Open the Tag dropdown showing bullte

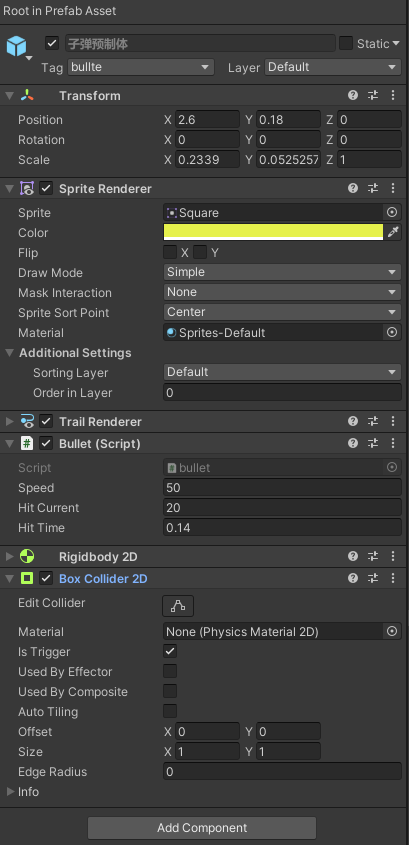(x=140, y=67)
